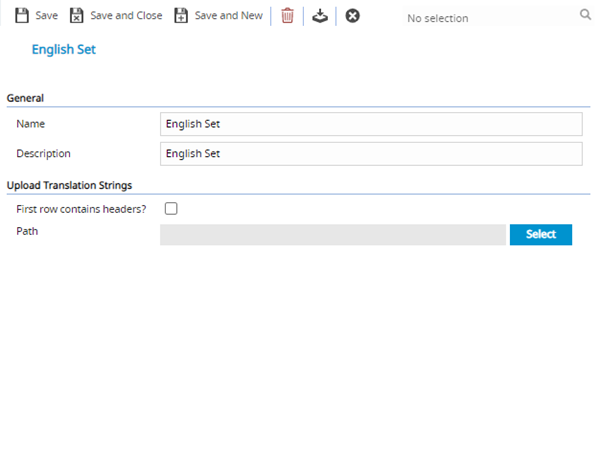Click the magnifying glass search icon
Screen dimensions: 600x461
585,16
